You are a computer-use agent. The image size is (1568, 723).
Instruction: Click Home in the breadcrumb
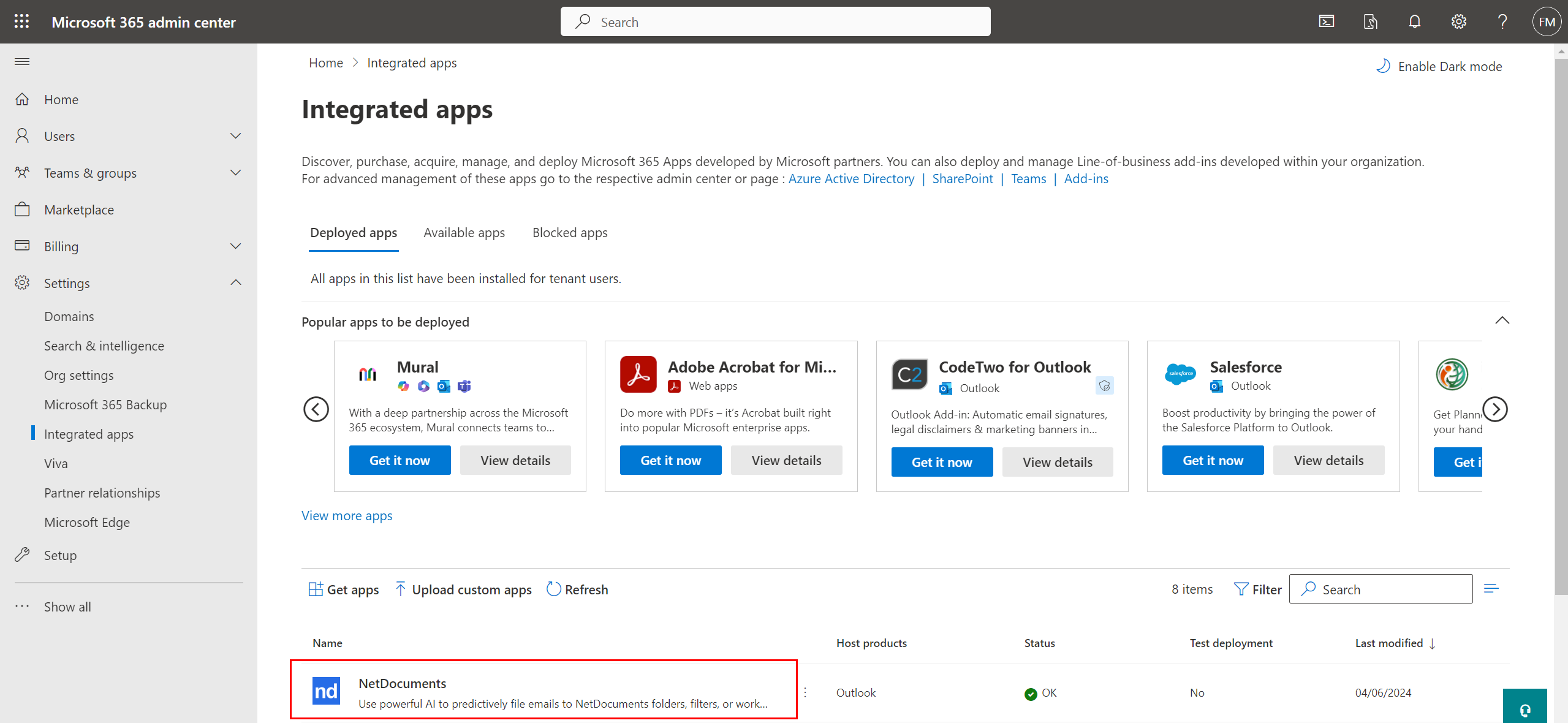point(326,63)
